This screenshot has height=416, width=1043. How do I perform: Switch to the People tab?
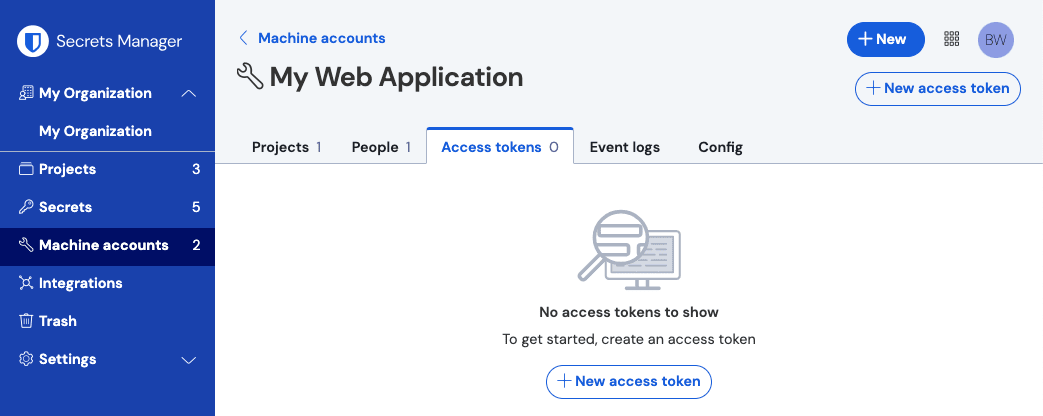point(381,147)
